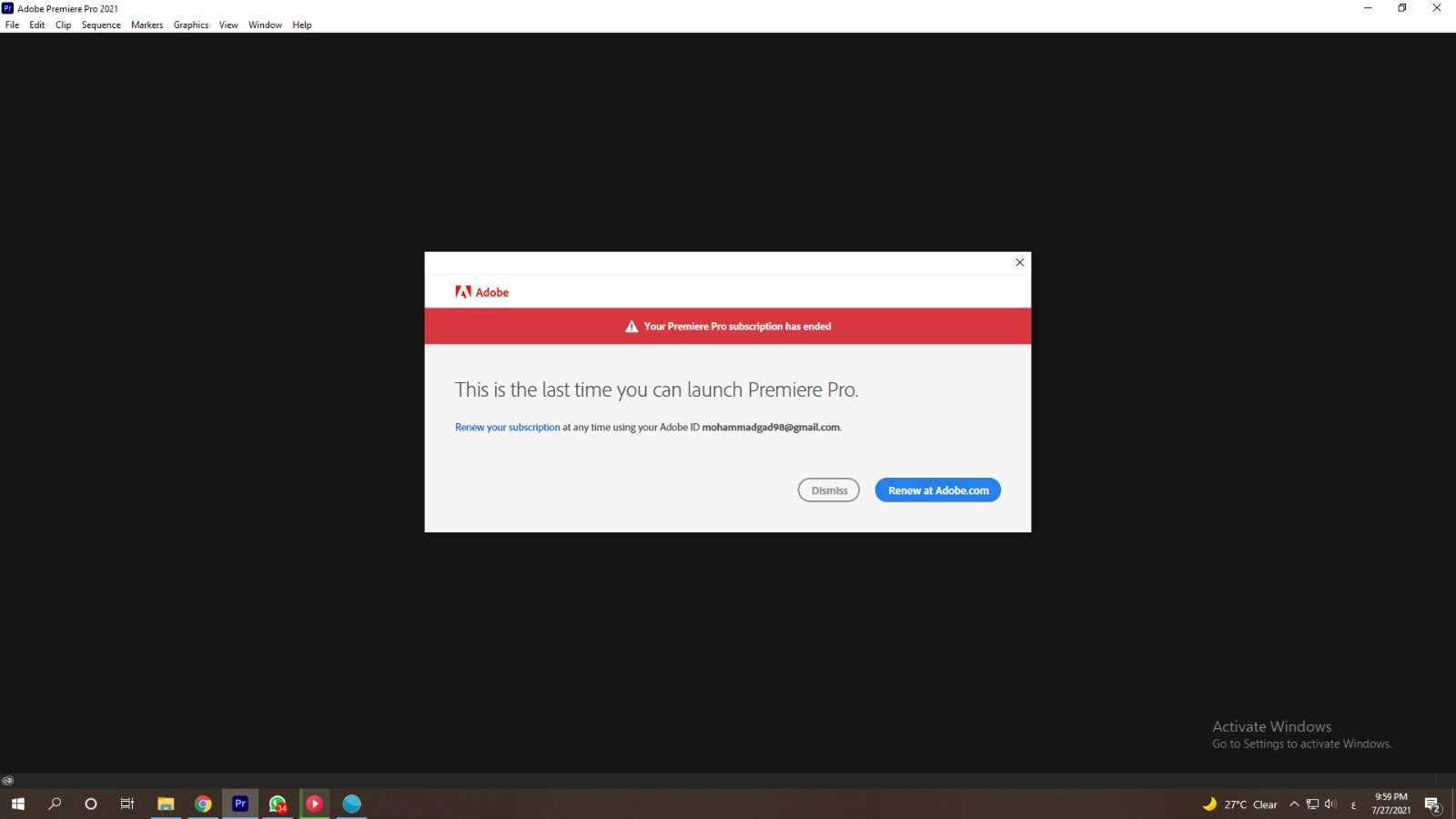
Task: Open Premiere Pro from the taskbar
Action: click(x=239, y=804)
